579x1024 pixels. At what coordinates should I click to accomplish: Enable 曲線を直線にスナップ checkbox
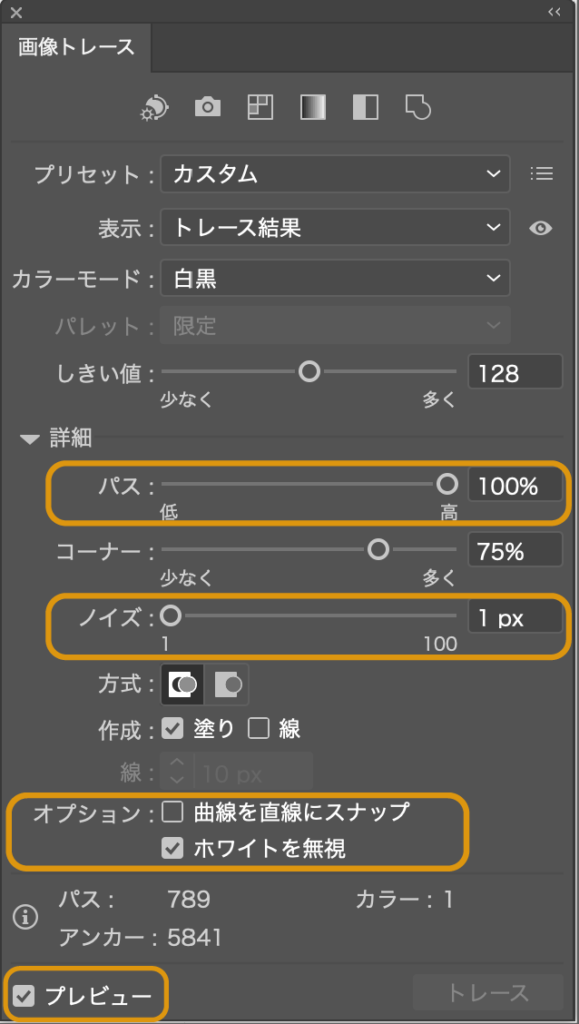(172, 812)
